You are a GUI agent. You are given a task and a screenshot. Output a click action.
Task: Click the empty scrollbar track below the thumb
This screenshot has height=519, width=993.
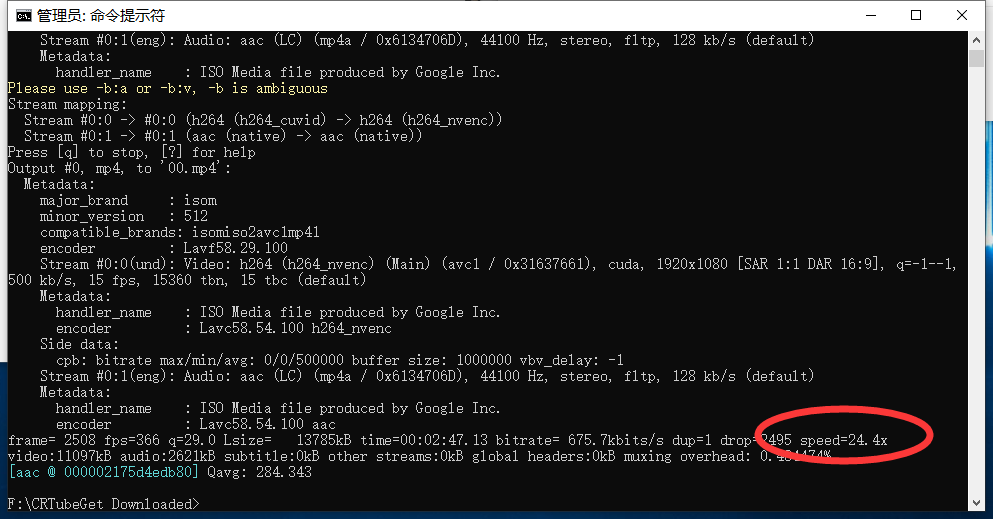tap(979, 300)
